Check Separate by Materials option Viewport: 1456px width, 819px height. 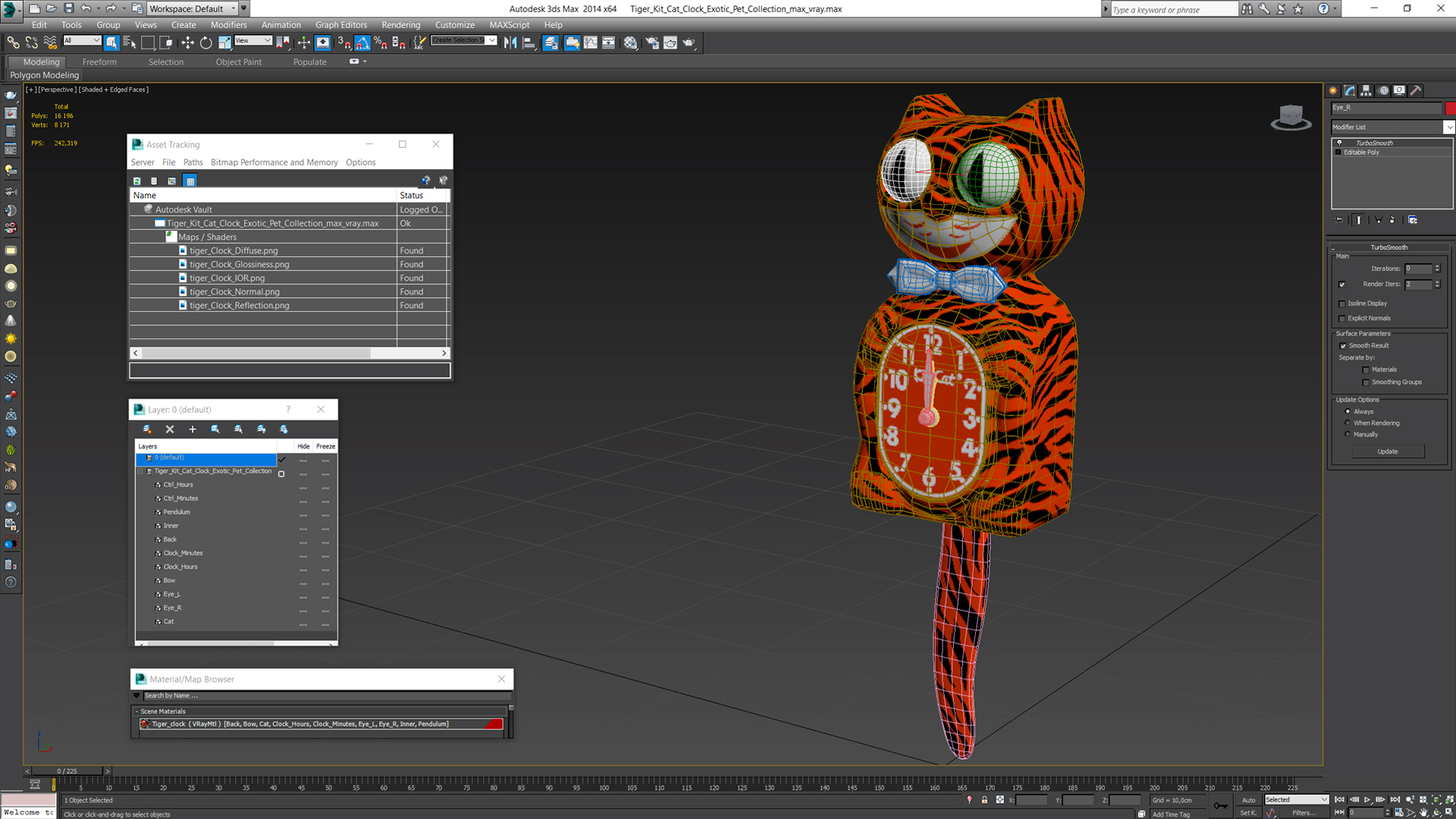point(1367,370)
